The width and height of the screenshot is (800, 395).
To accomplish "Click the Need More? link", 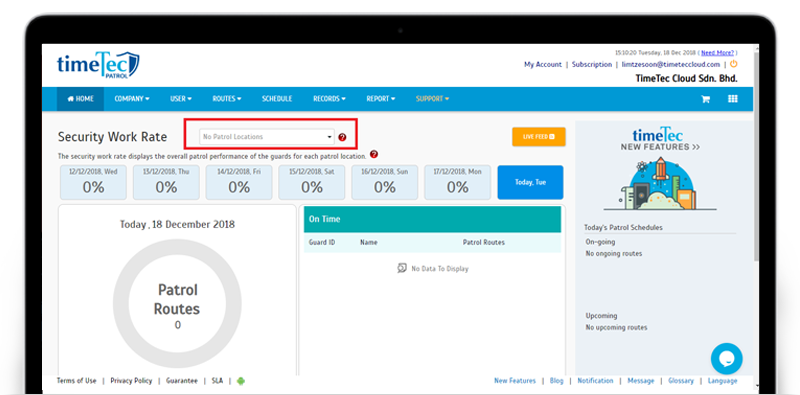I will click(x=717, y=53).
